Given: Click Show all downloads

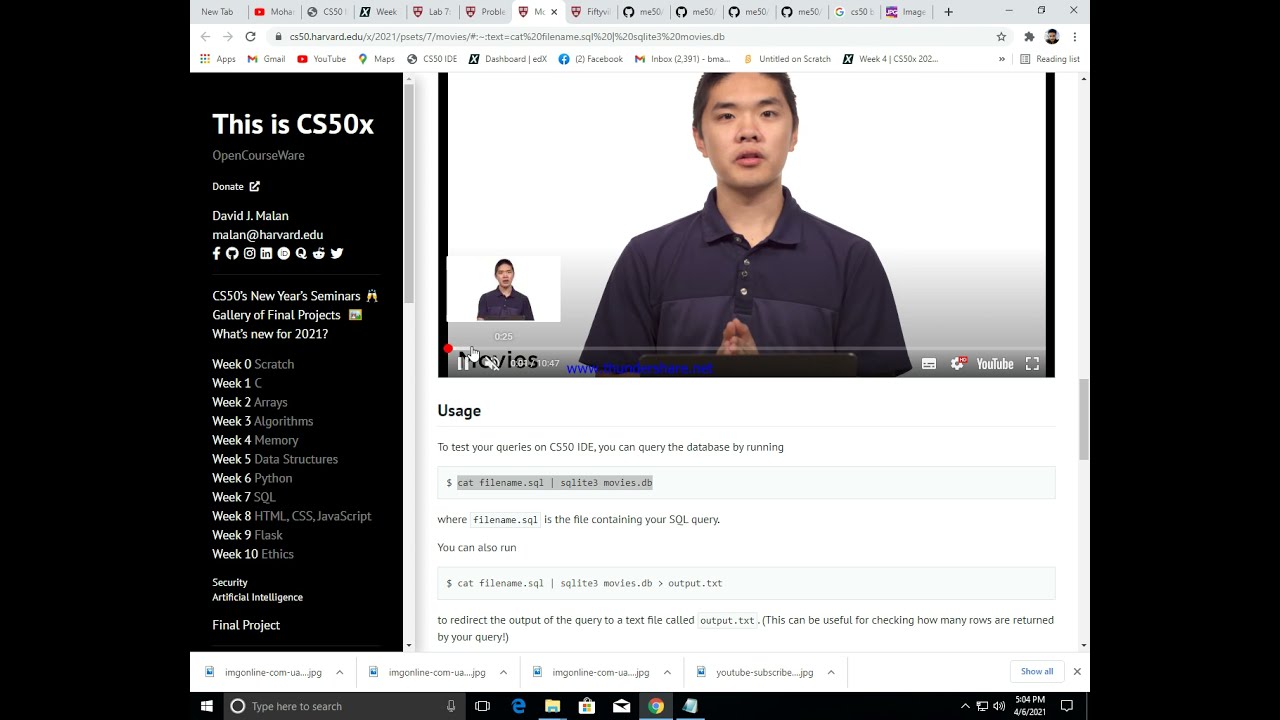Looking at the screenshot, I should pos(1037,671).
